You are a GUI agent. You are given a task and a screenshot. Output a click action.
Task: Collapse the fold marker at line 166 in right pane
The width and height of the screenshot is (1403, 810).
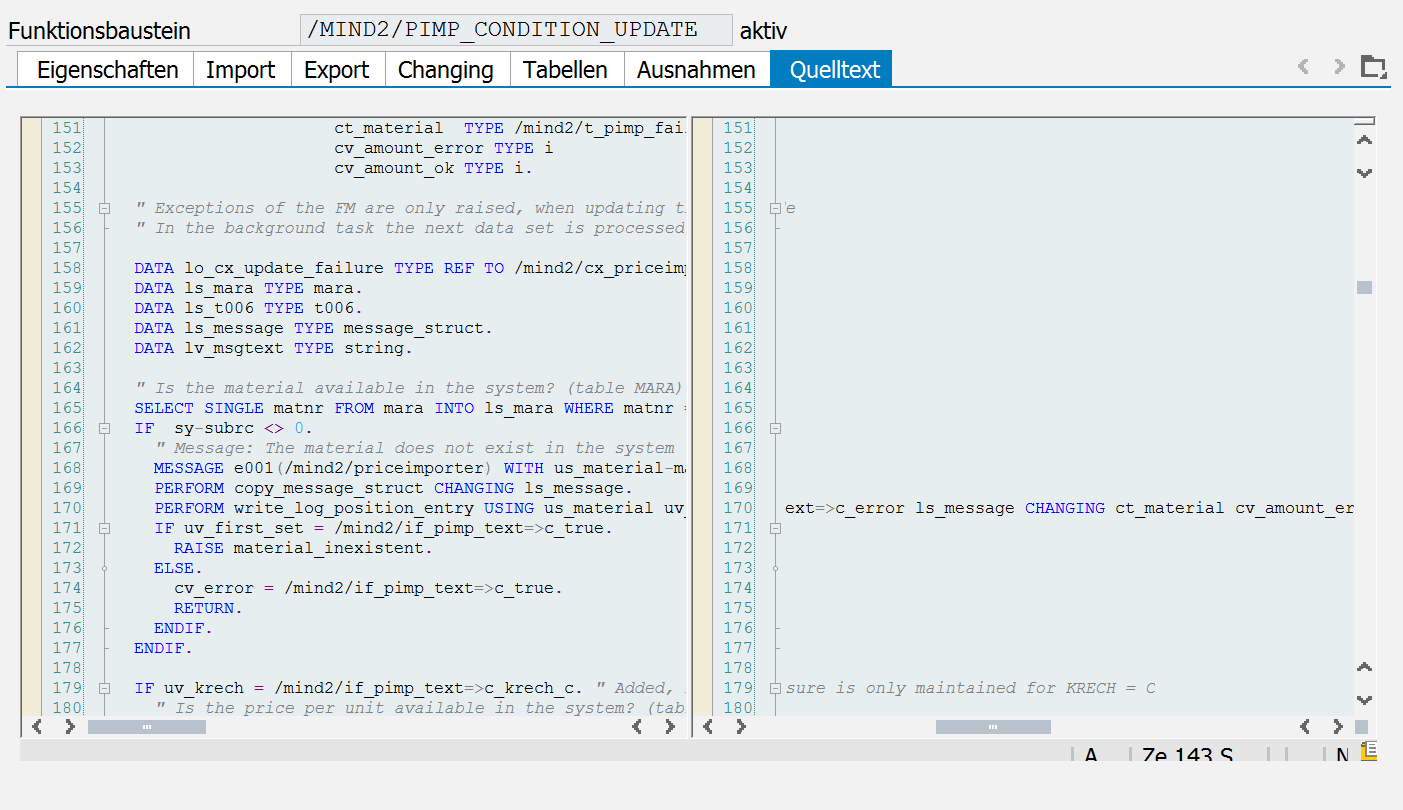[774, 428]
